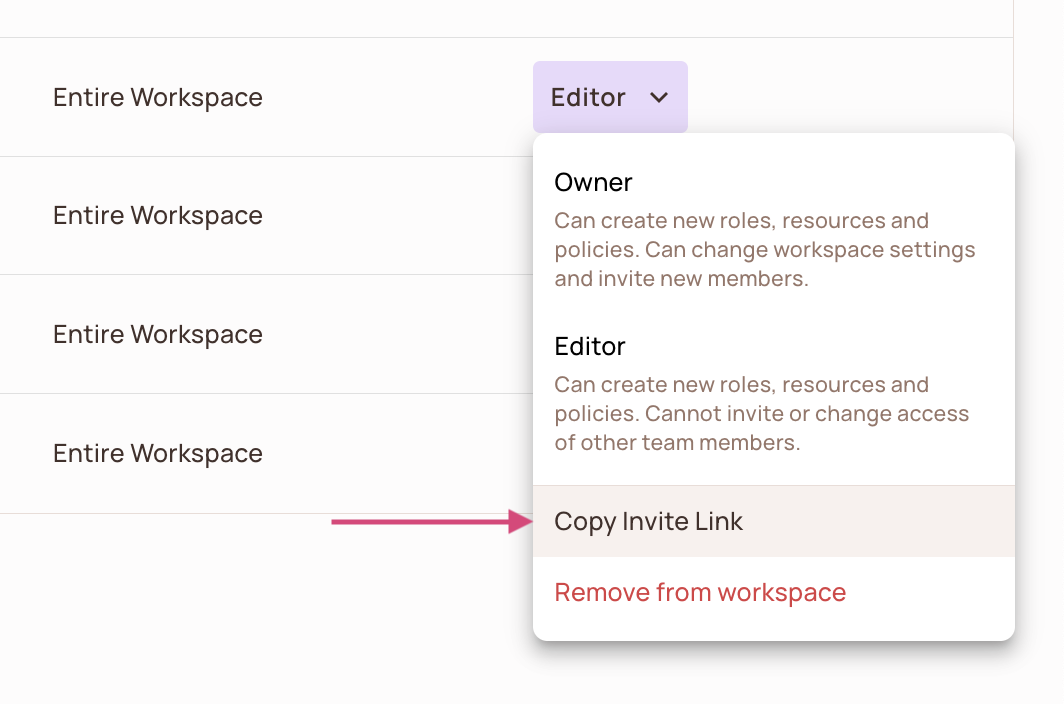Click the chevron arrow beside Editor
The width and height of the screenshot is (1064, 704).
pos(659,98)
